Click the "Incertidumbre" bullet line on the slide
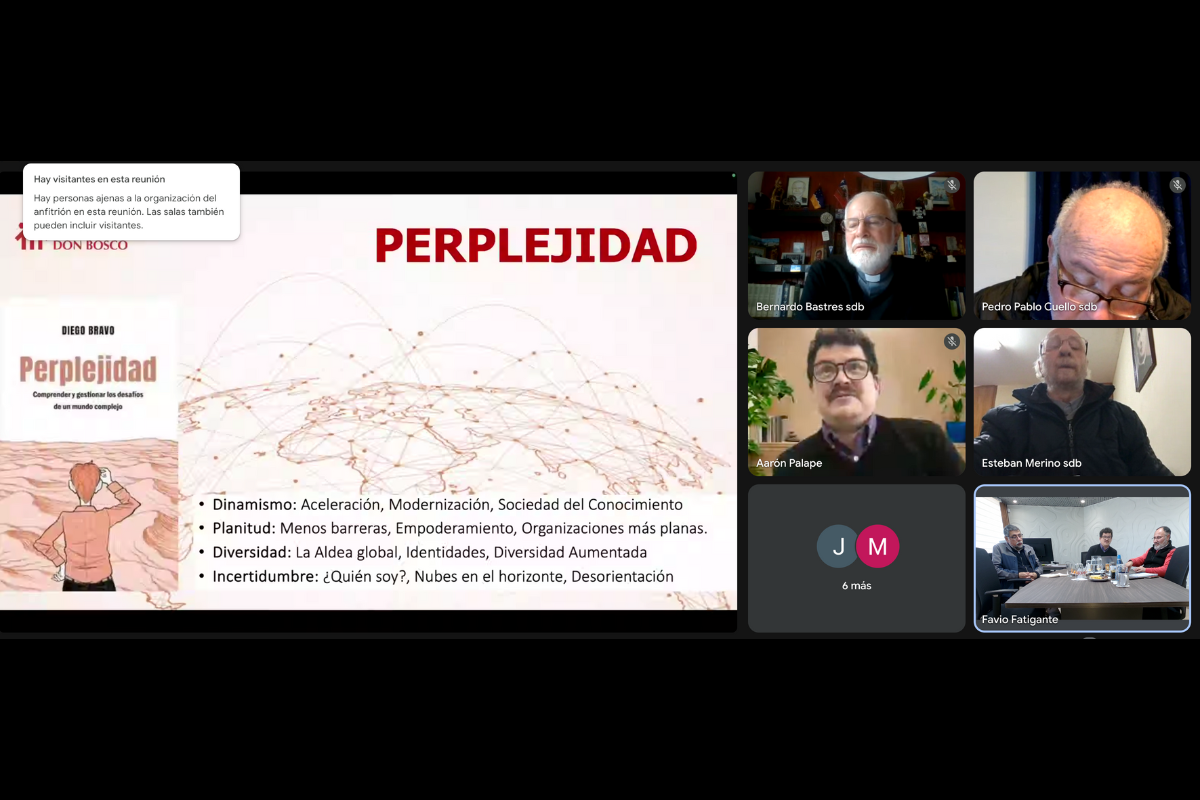 [436, 576]
